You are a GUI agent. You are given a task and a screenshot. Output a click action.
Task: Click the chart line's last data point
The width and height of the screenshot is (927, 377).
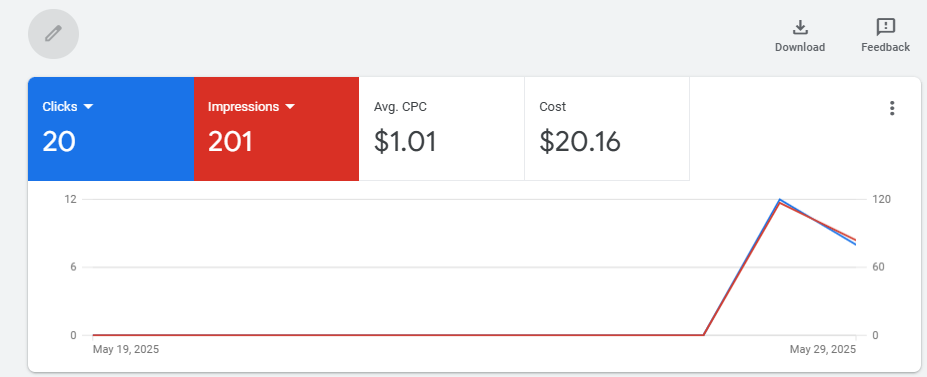click(x=855, y=244)
